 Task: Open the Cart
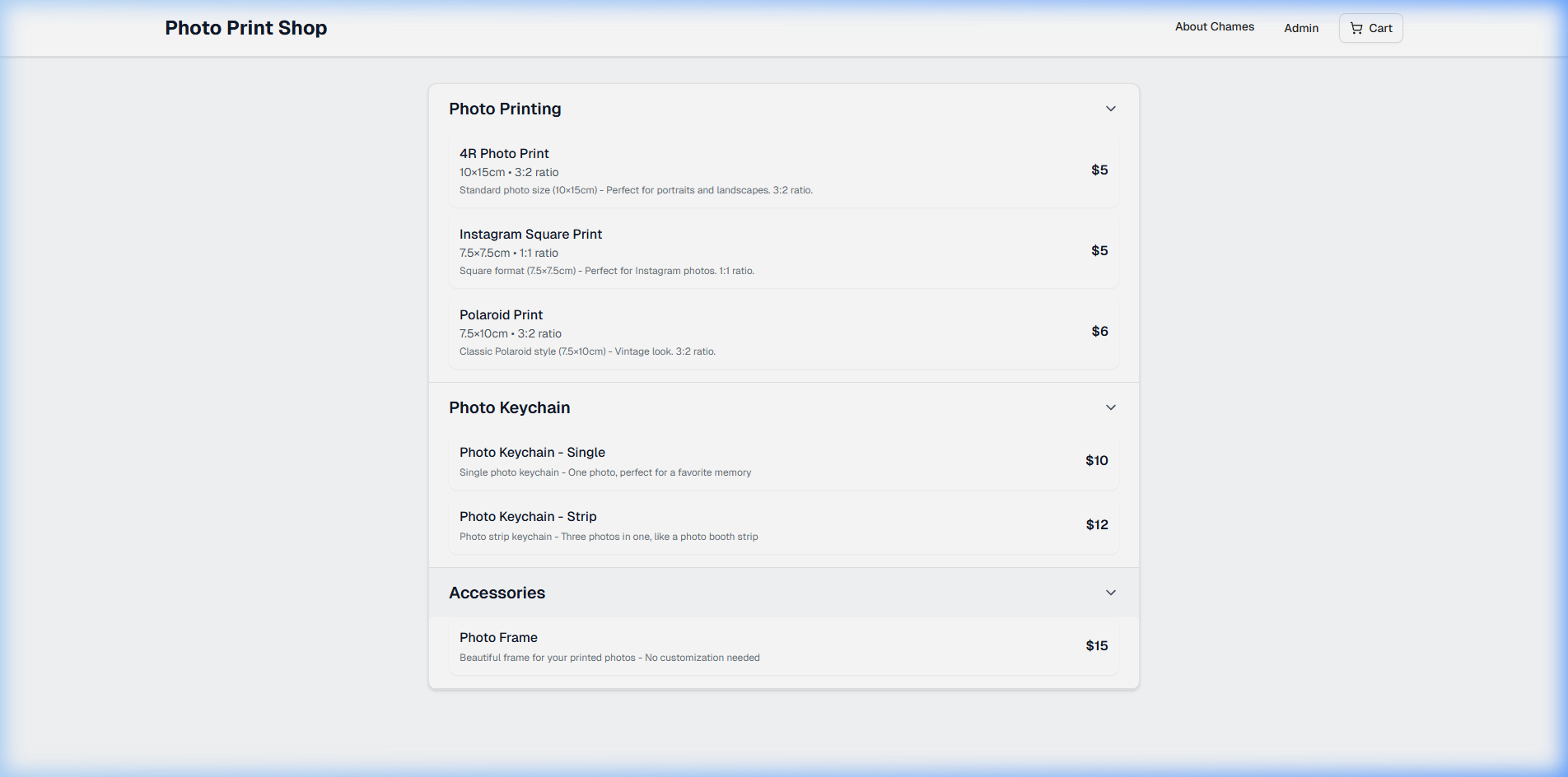tap(1370, 27)
